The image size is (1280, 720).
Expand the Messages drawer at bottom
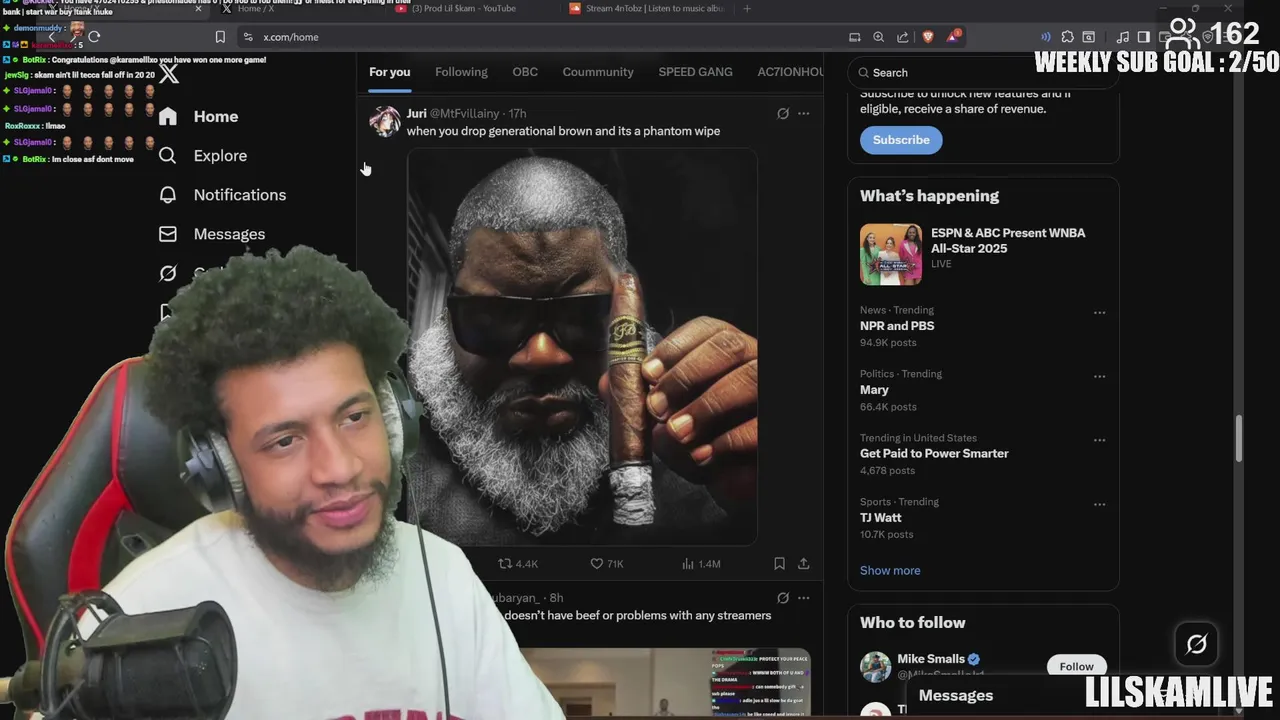pos(956,696)
